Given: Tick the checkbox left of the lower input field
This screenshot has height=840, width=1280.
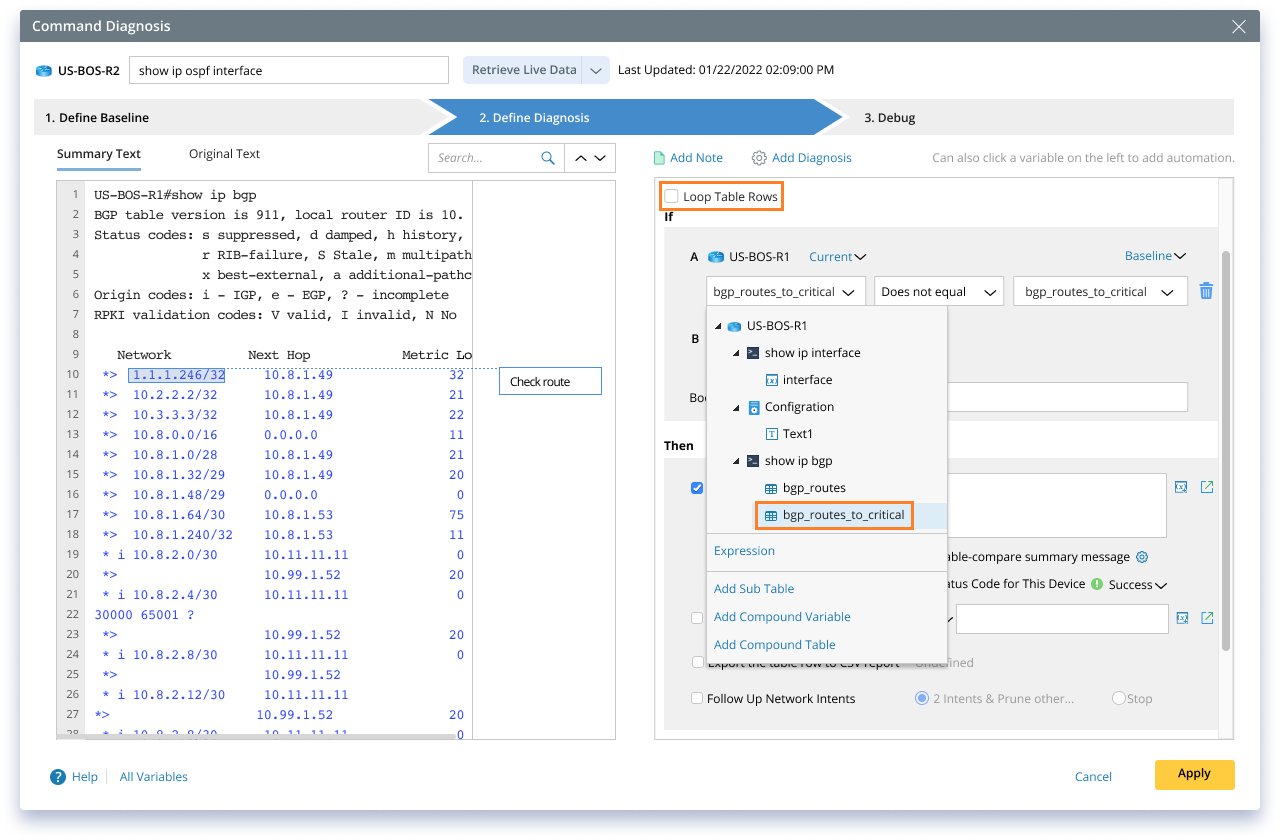Looking at the screenshot, I should point(697,618).
